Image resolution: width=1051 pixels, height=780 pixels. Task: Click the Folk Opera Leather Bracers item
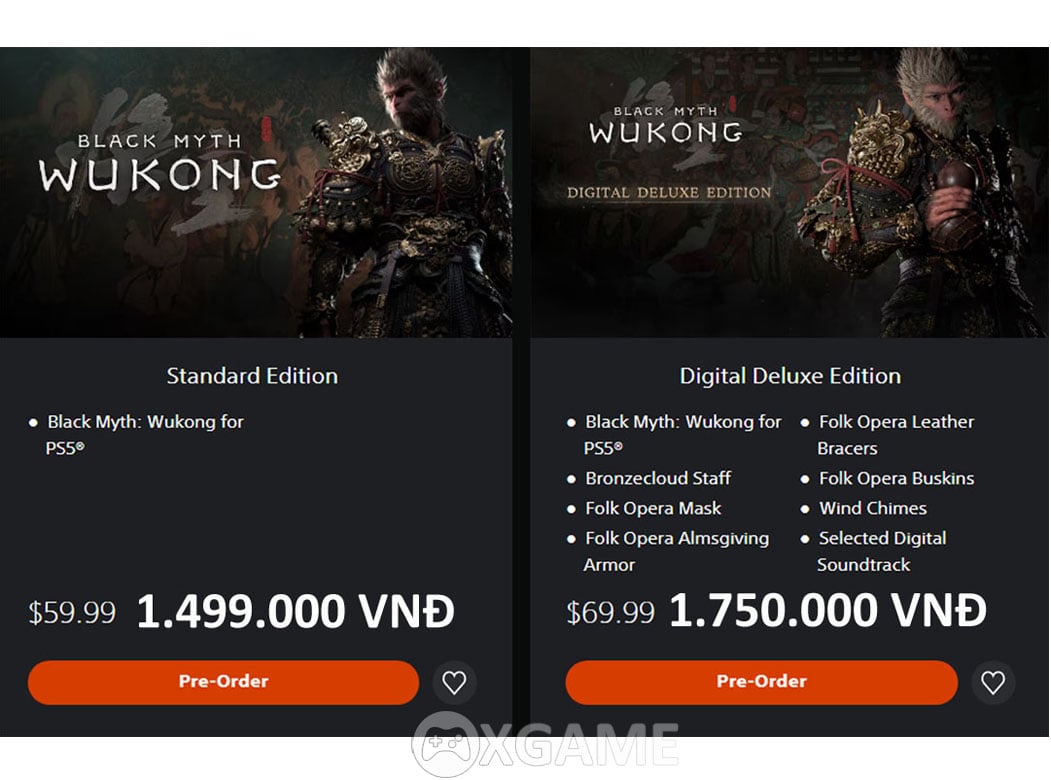tap(887, 435)
